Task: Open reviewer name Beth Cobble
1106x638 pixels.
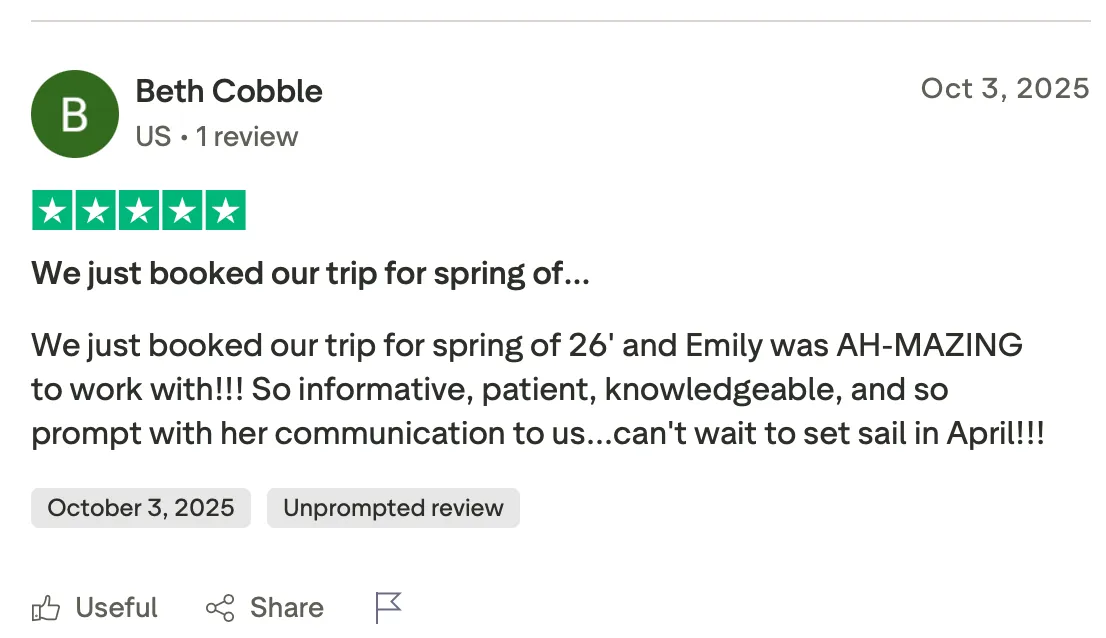Action: [229, 91]
